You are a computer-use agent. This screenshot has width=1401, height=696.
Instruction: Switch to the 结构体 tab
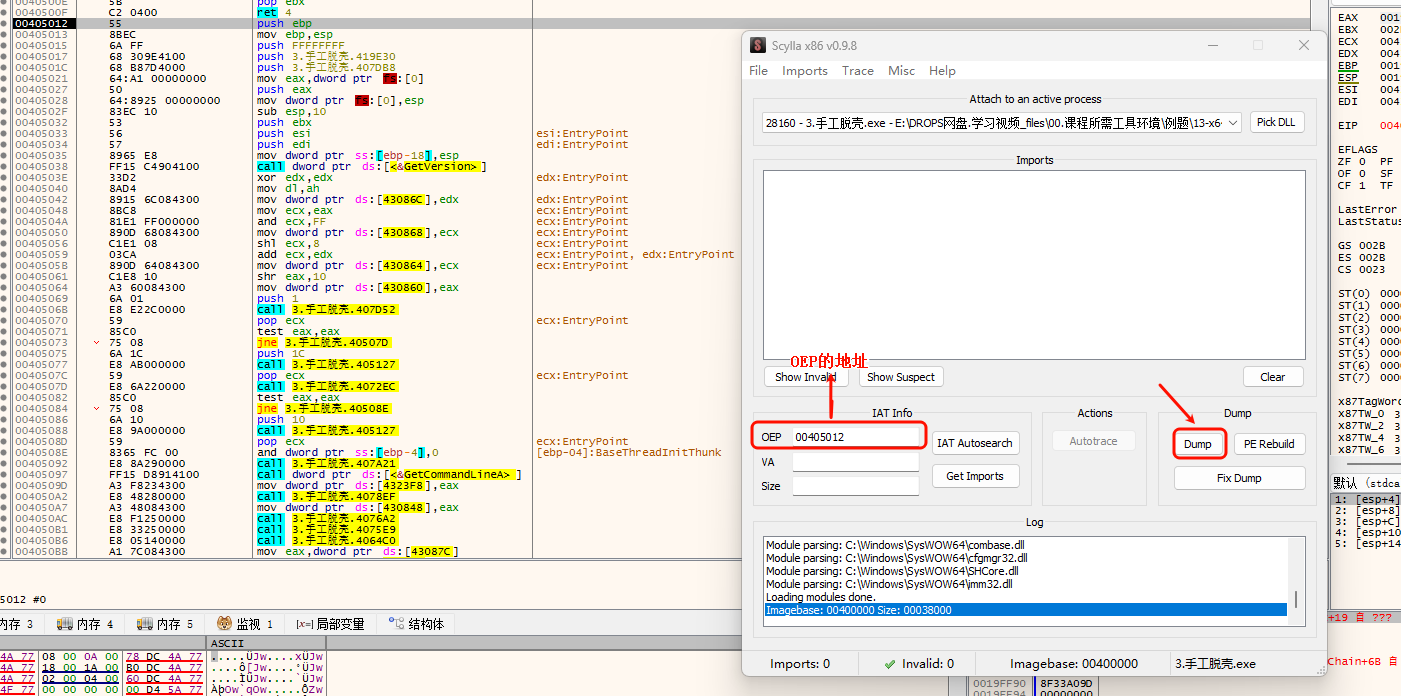coord(417,623)
